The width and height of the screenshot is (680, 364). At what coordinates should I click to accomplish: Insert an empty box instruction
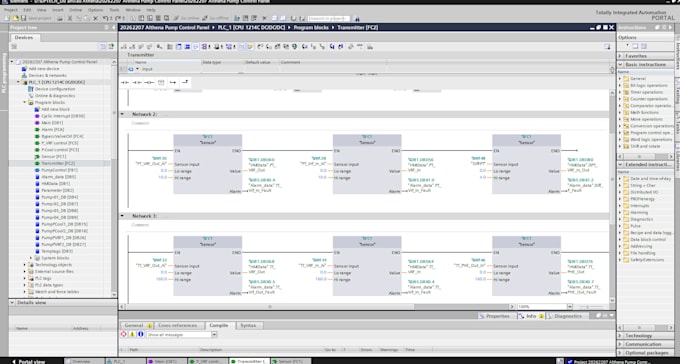click(x=161, y=82)
